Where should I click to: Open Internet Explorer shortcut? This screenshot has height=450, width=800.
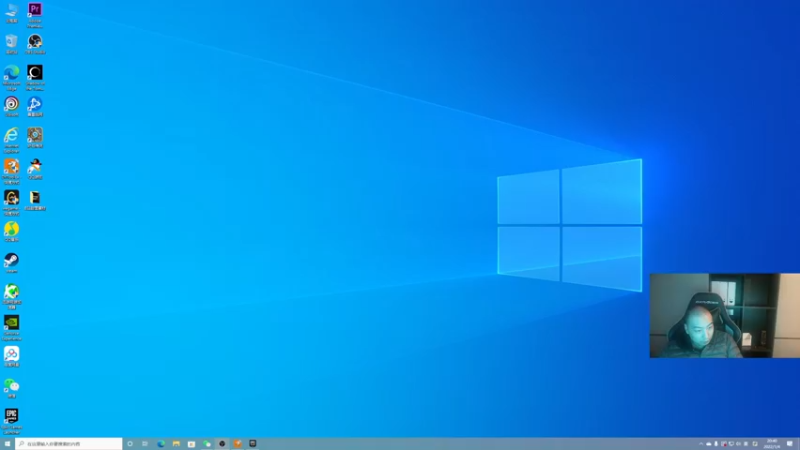tap(11, 140)
